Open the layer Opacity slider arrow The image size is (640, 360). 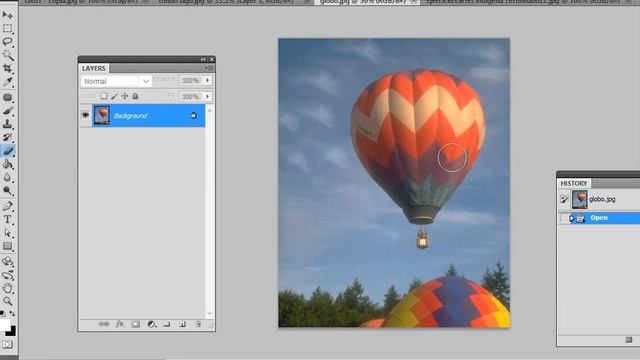(x=208, y=80)
